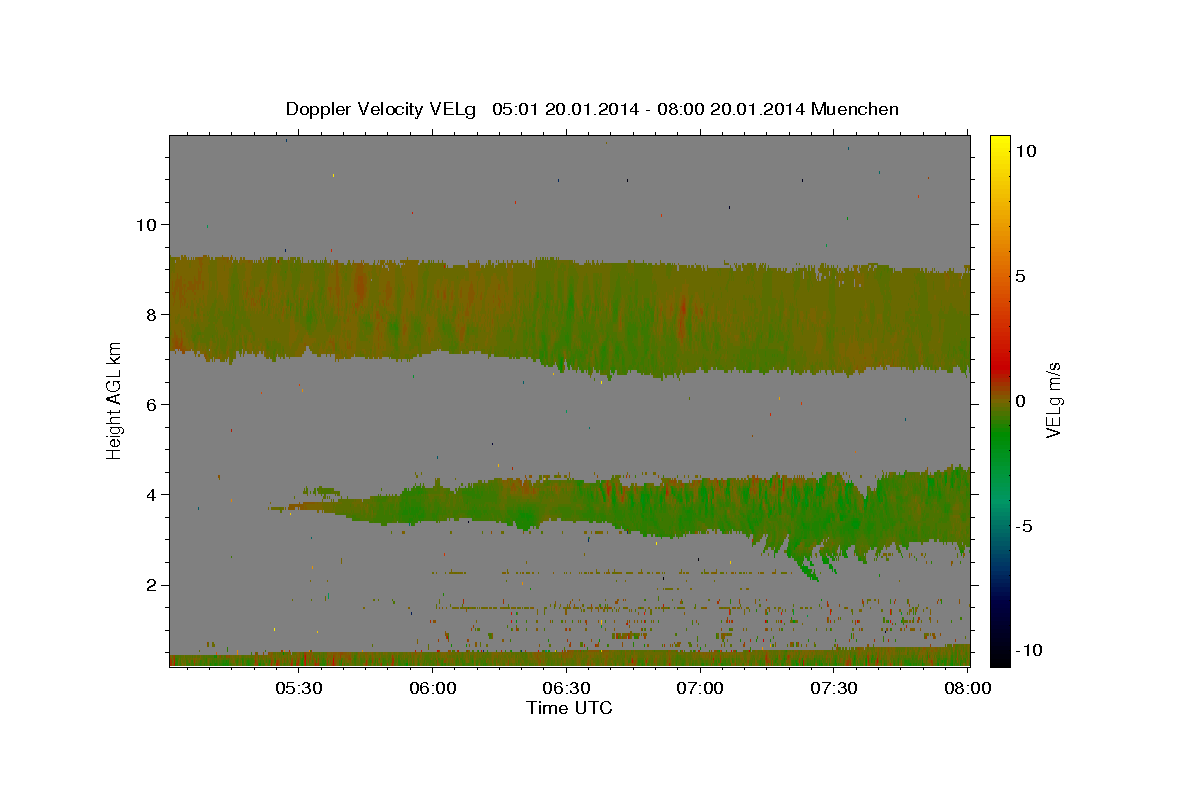1200x800 pixels.
Task: Click the height tick label 6
Action: tap(151, 404)
